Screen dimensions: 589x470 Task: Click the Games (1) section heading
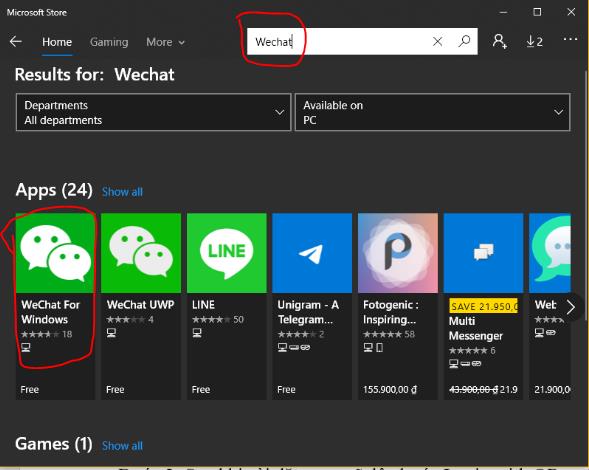[54, 444]
